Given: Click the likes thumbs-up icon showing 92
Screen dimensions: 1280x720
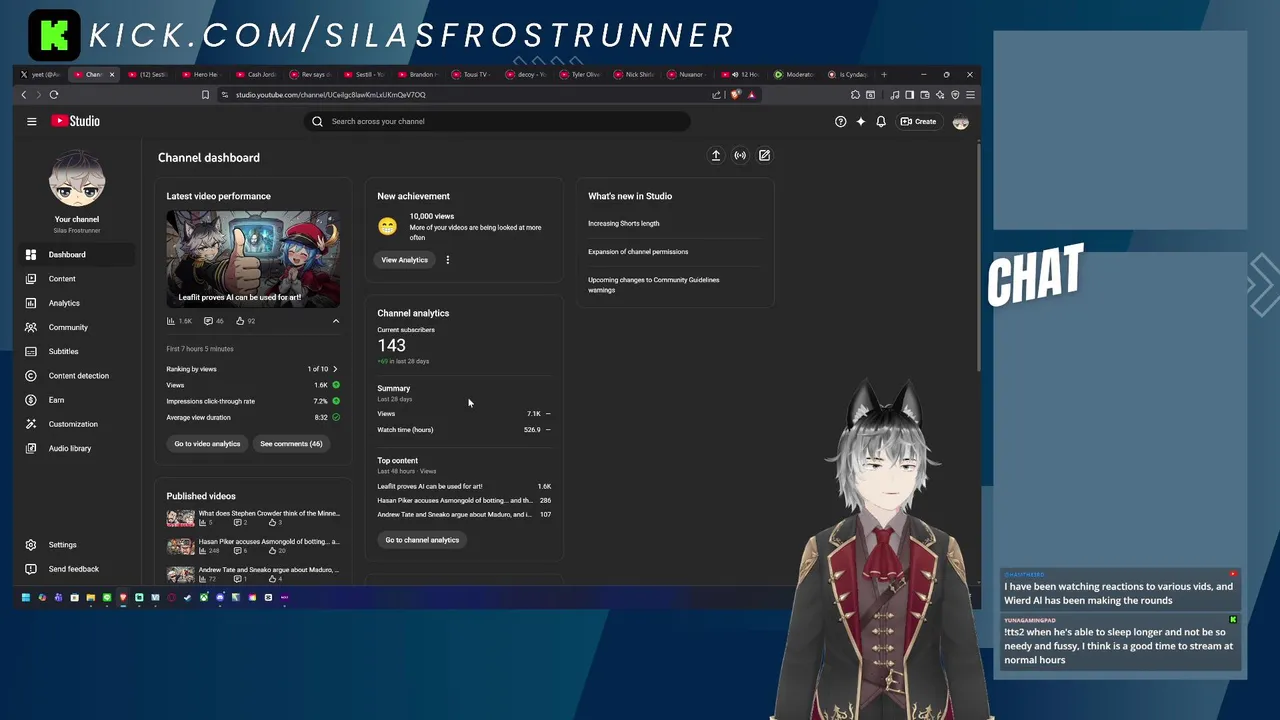Looking at the screenshot, I should click(239, 321).
